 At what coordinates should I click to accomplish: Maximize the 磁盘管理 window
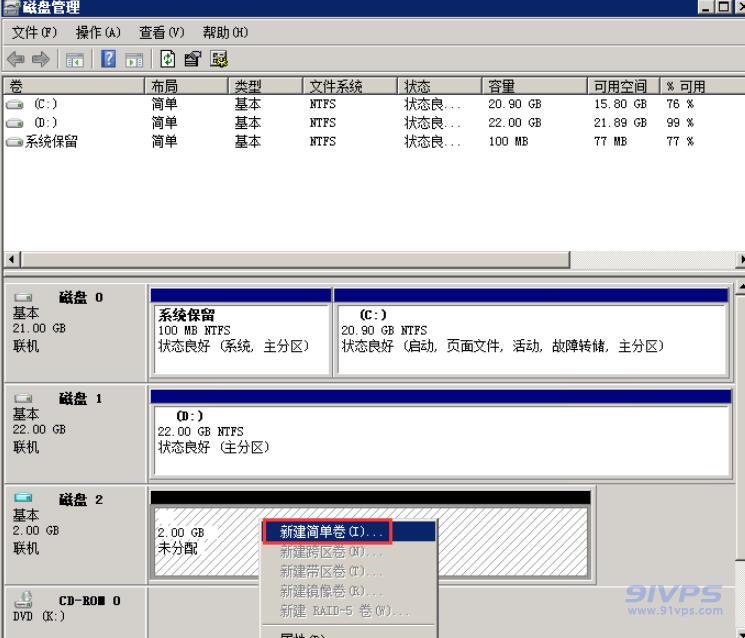(723, 7)
